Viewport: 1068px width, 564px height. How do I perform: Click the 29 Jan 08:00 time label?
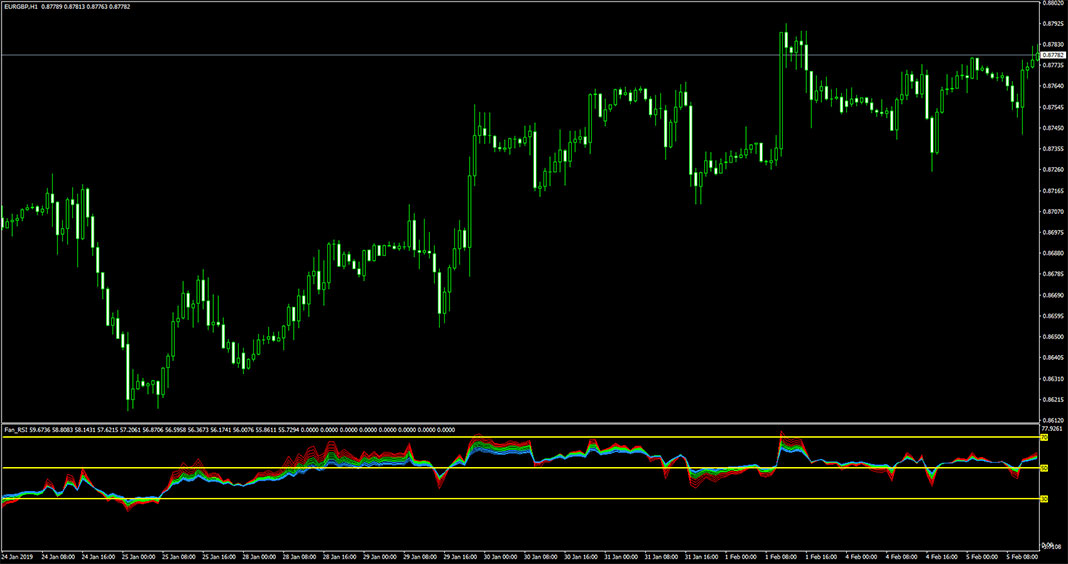point(419,556)
